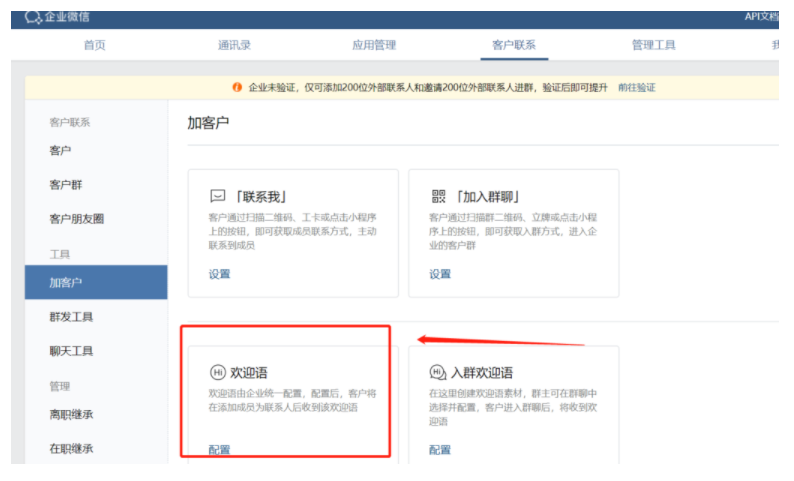
Task: Select the 客户联系 tab
Action: point(514,45)
